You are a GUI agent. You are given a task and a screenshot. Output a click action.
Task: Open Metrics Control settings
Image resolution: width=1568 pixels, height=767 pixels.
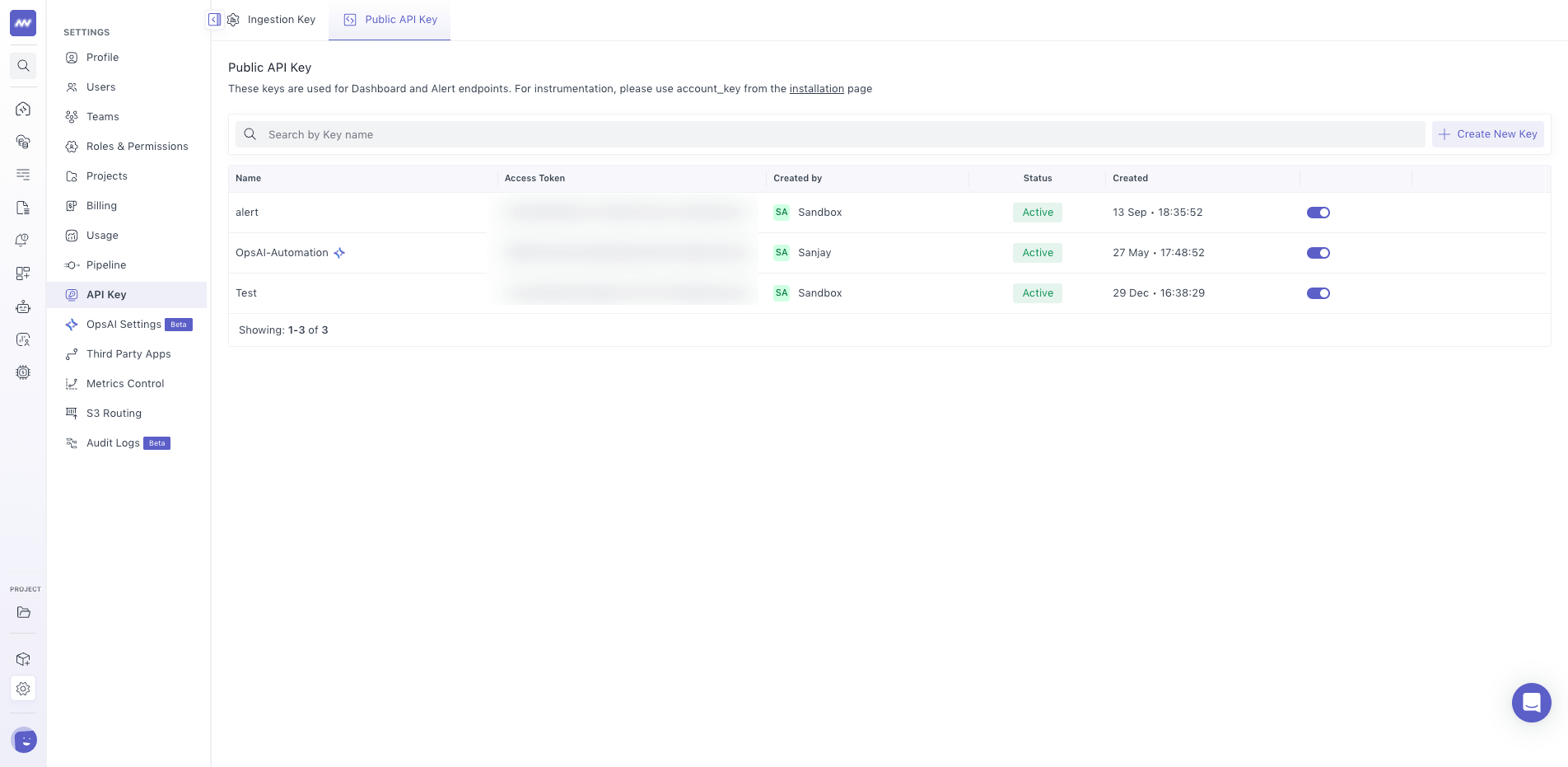[127, 384]
